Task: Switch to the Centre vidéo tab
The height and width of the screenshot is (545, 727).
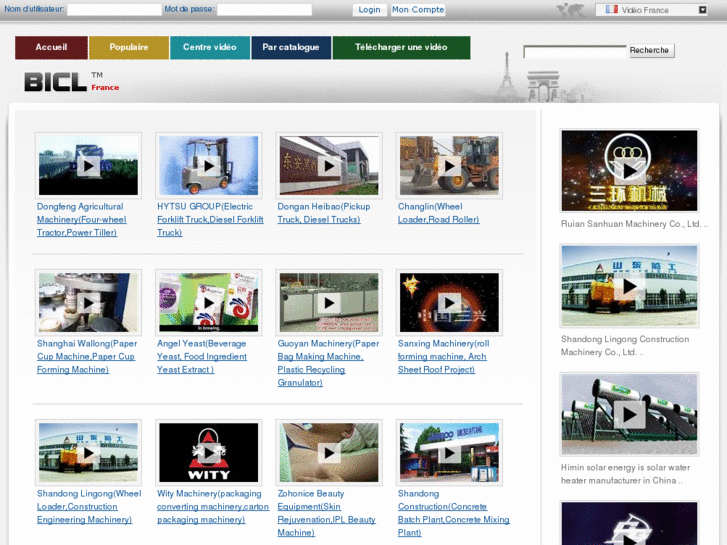Action: click(x=210, y=47)
